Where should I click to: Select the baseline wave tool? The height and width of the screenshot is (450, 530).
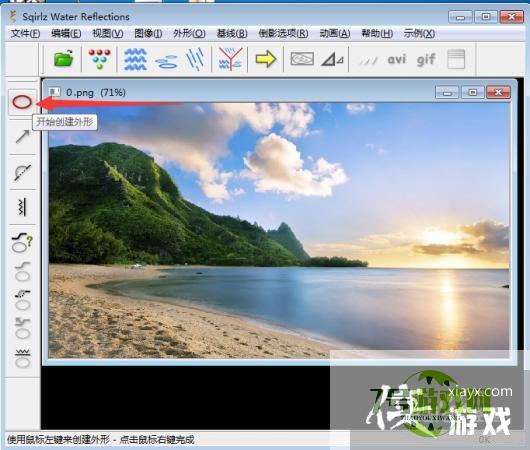coord(22,207)
